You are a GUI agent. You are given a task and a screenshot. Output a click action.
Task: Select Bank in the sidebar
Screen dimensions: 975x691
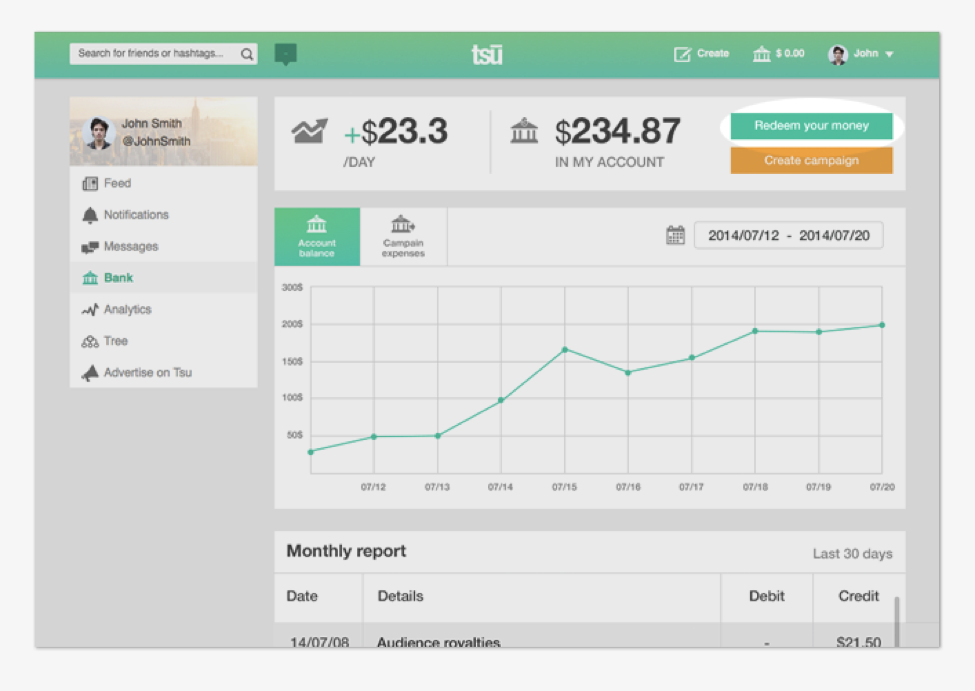click(x=164, y=277)
